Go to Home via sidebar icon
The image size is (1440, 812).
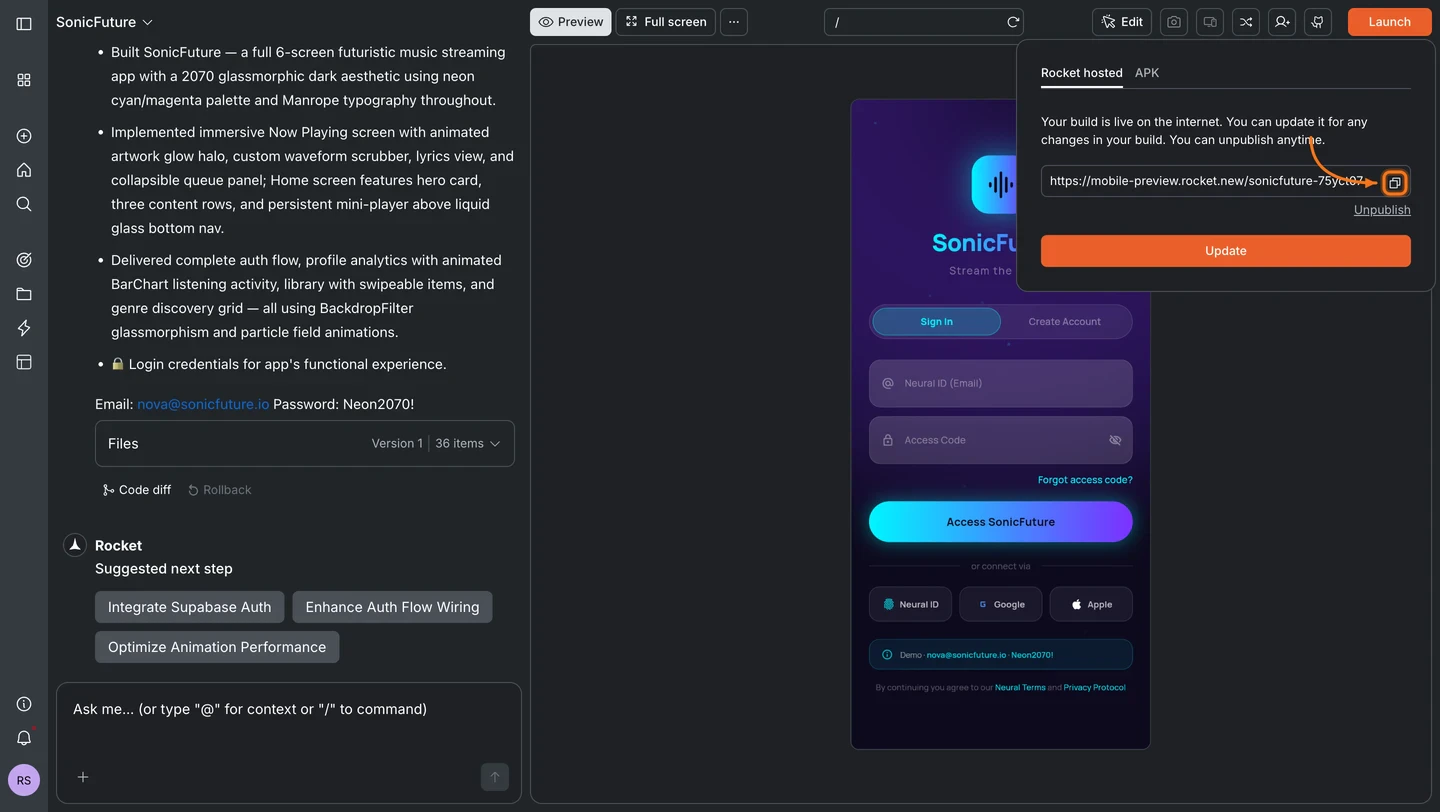tap(24, 170)
